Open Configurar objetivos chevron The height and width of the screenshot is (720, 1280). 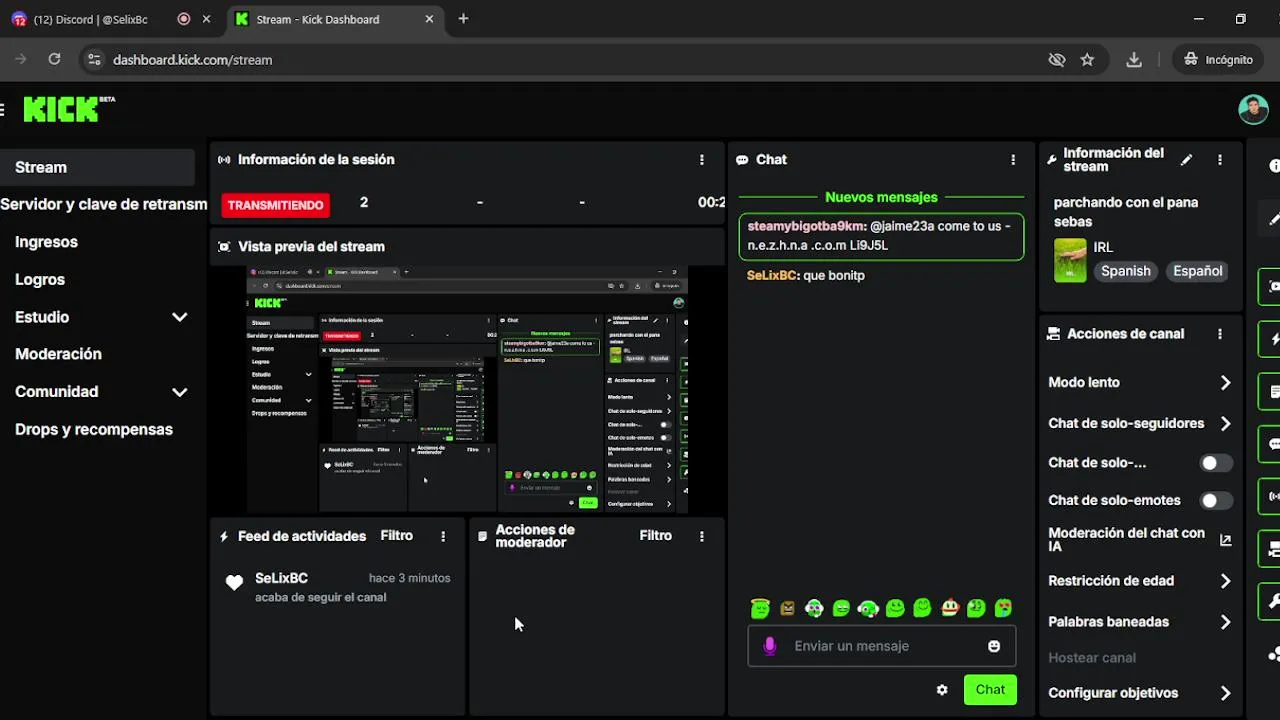pos(1225,693)
